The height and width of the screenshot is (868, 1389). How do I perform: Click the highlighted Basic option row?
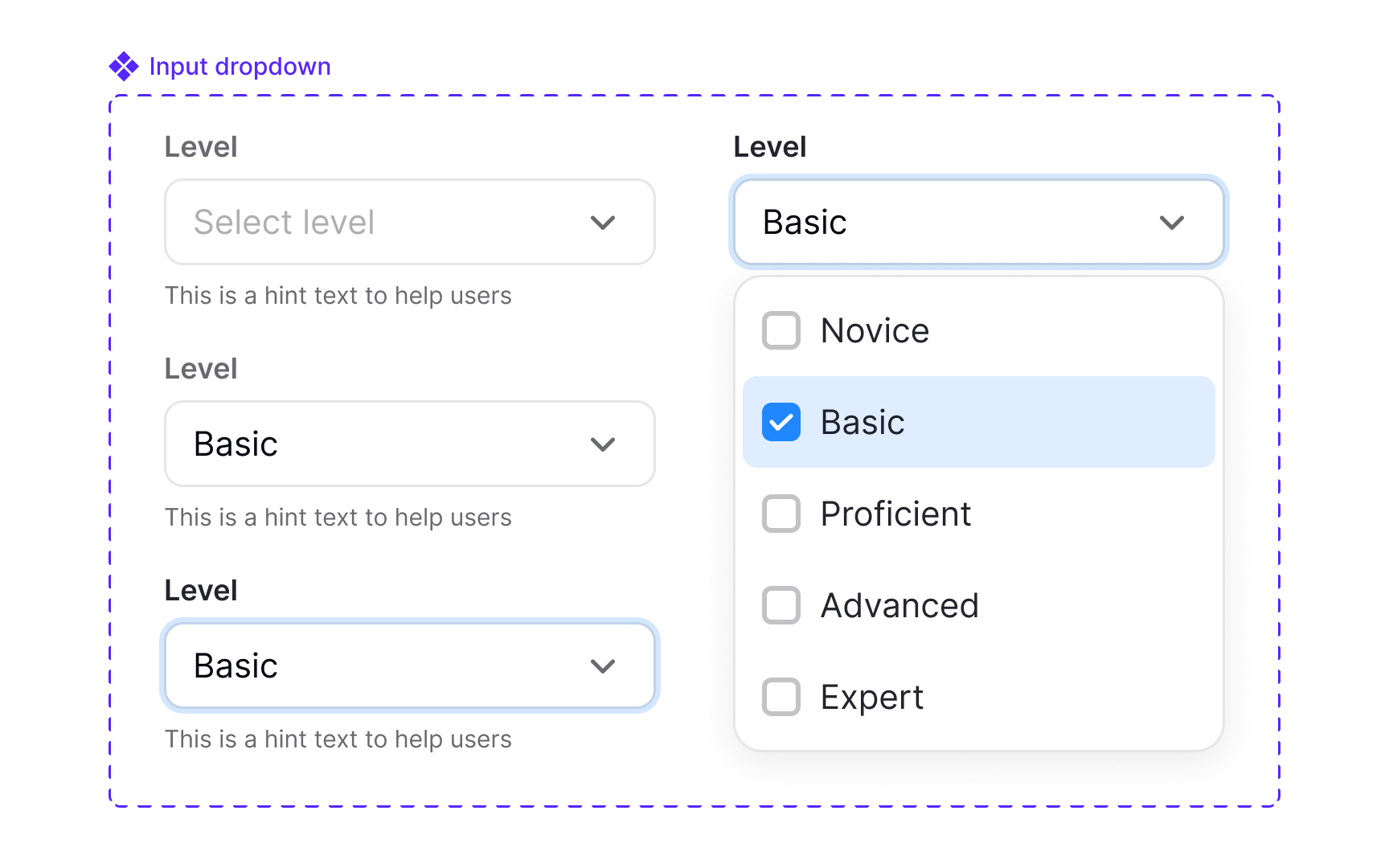977,422
